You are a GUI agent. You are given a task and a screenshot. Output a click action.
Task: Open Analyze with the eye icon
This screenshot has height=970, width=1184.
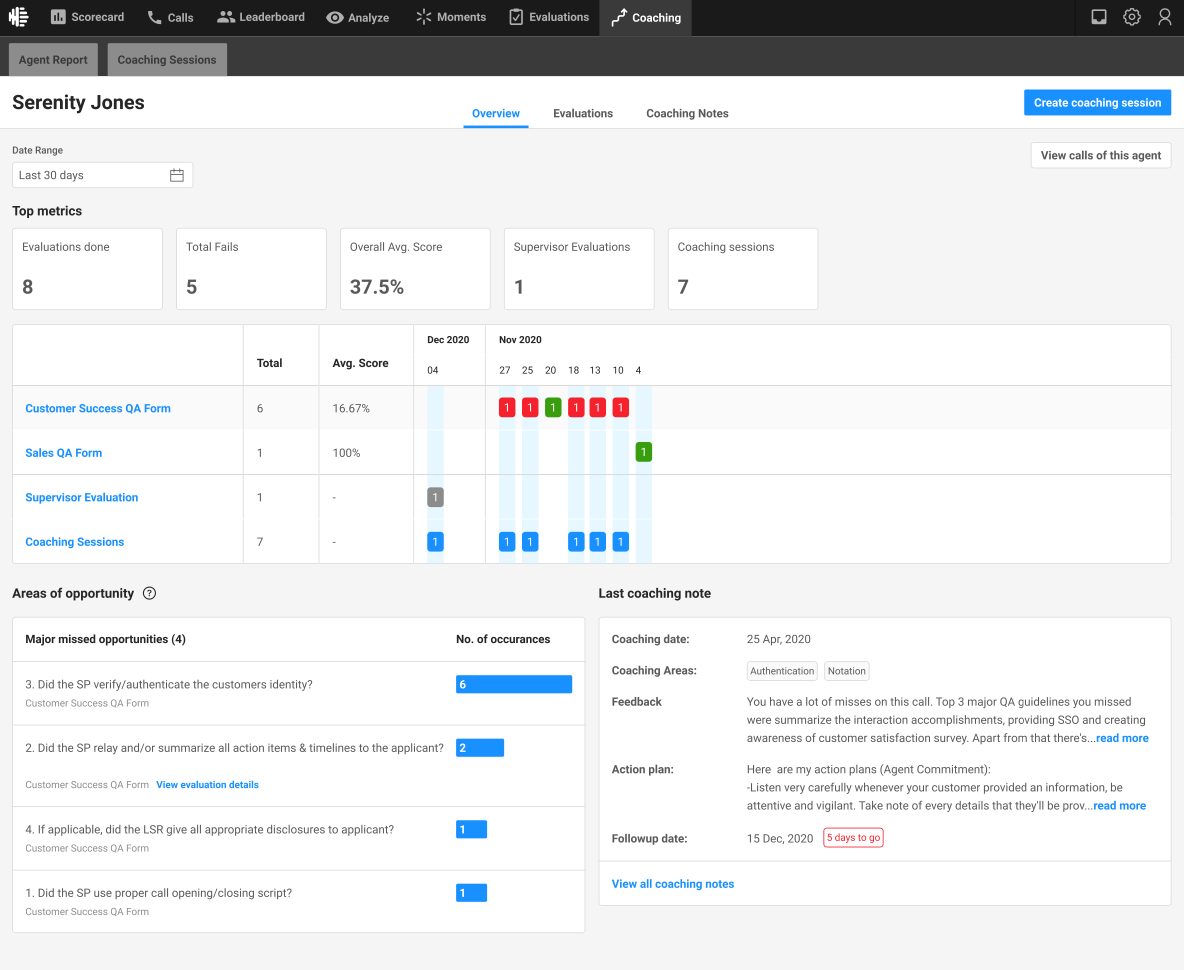(x=357, y=17)
